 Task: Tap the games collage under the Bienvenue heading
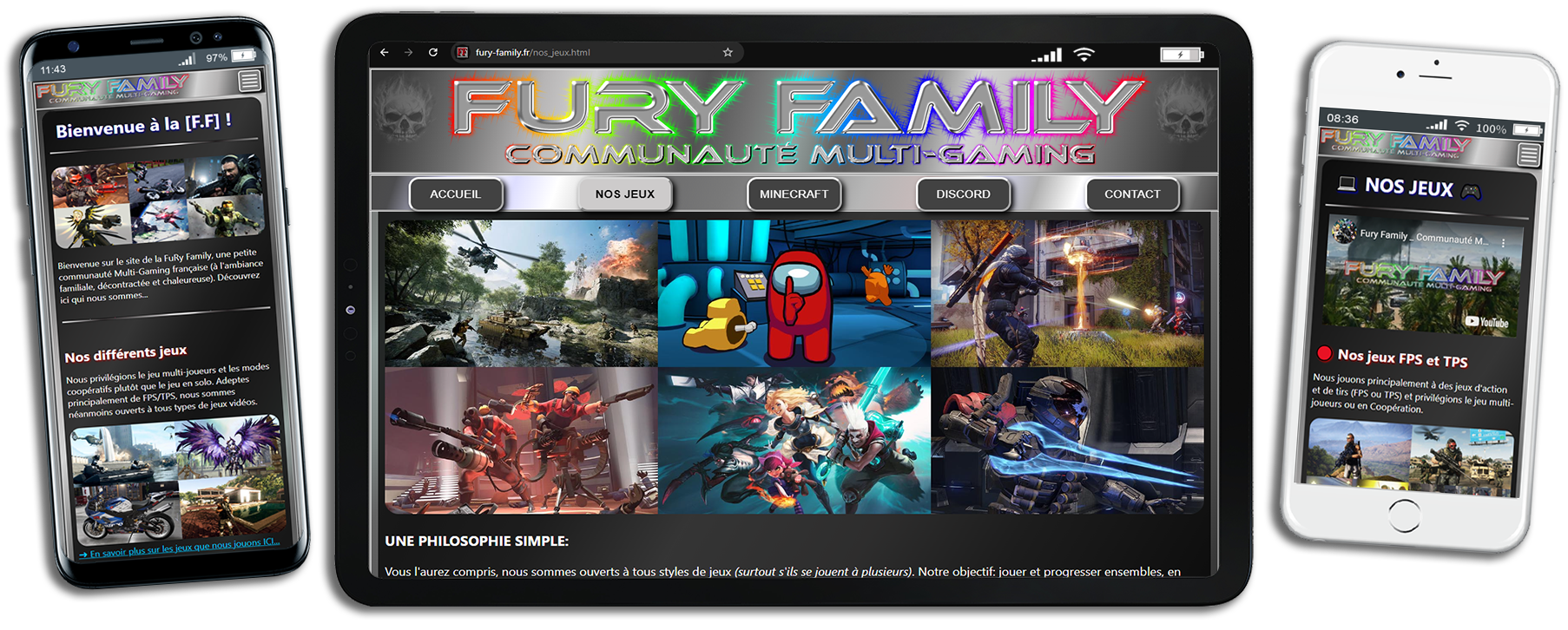(x=158, y=200)
